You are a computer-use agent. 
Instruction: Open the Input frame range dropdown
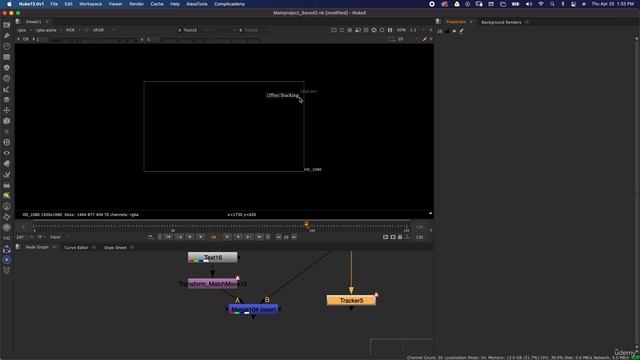(60, 237)
